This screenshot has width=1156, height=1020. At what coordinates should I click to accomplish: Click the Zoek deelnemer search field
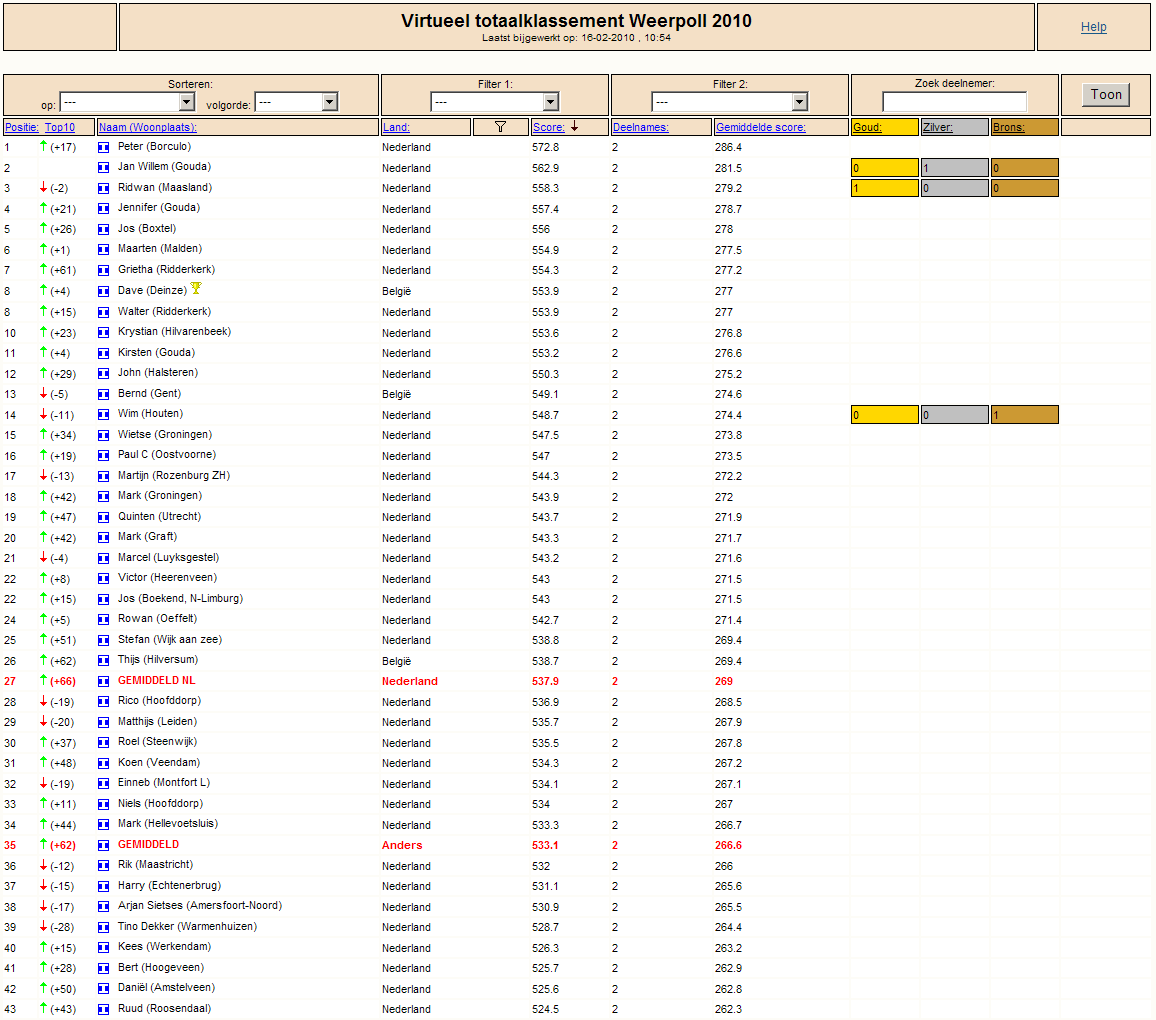[x=955, y=102]
